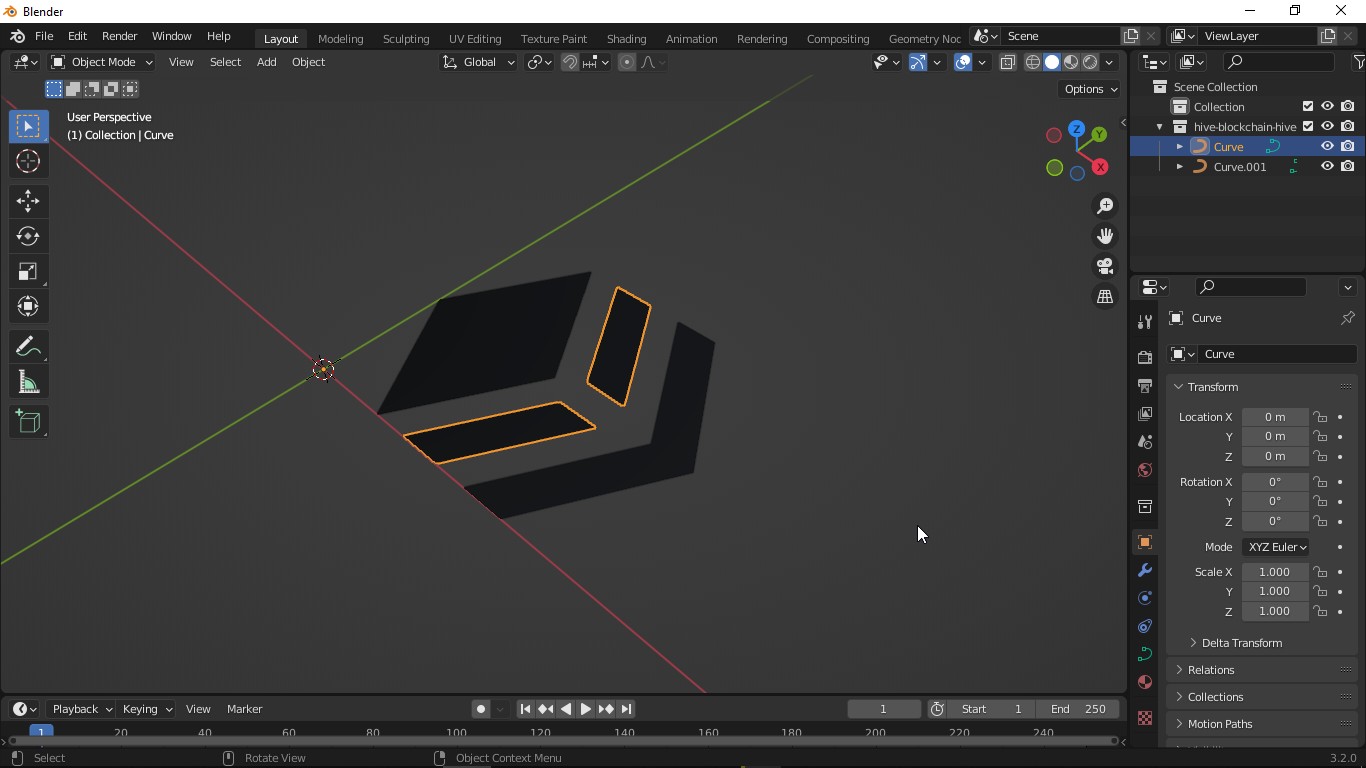Open the Object Mode dropdown

(102, 62)
